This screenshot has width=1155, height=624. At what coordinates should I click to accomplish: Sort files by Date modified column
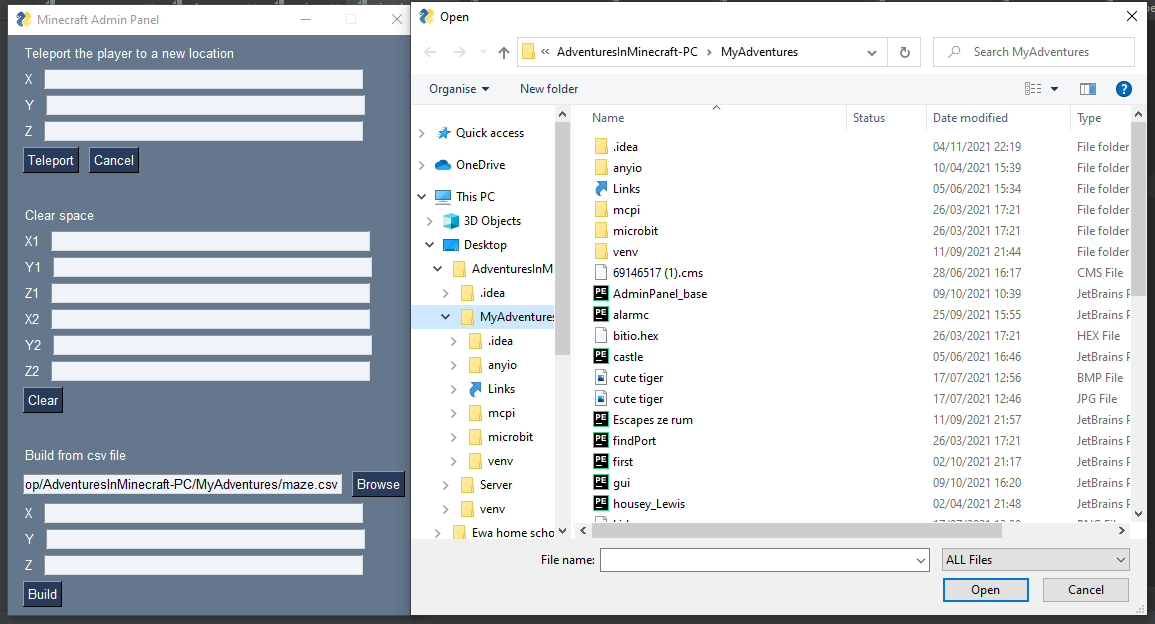point(970,118)
